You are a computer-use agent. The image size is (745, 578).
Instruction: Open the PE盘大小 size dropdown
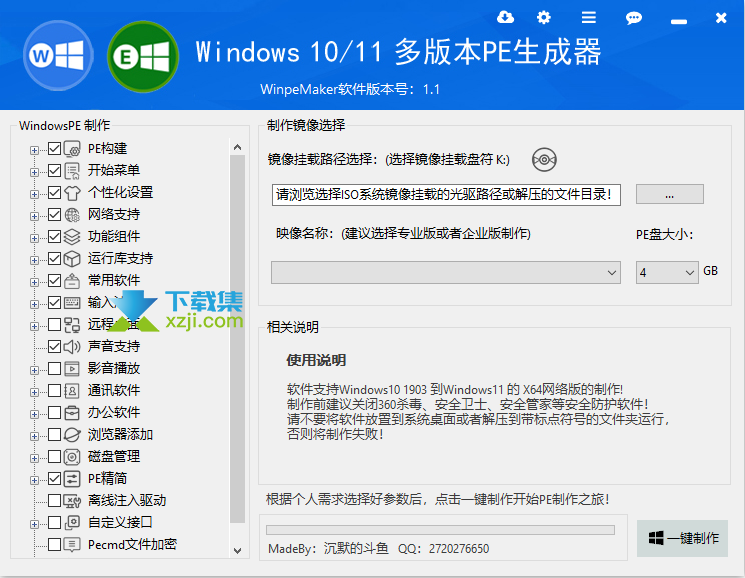(667, 273)
